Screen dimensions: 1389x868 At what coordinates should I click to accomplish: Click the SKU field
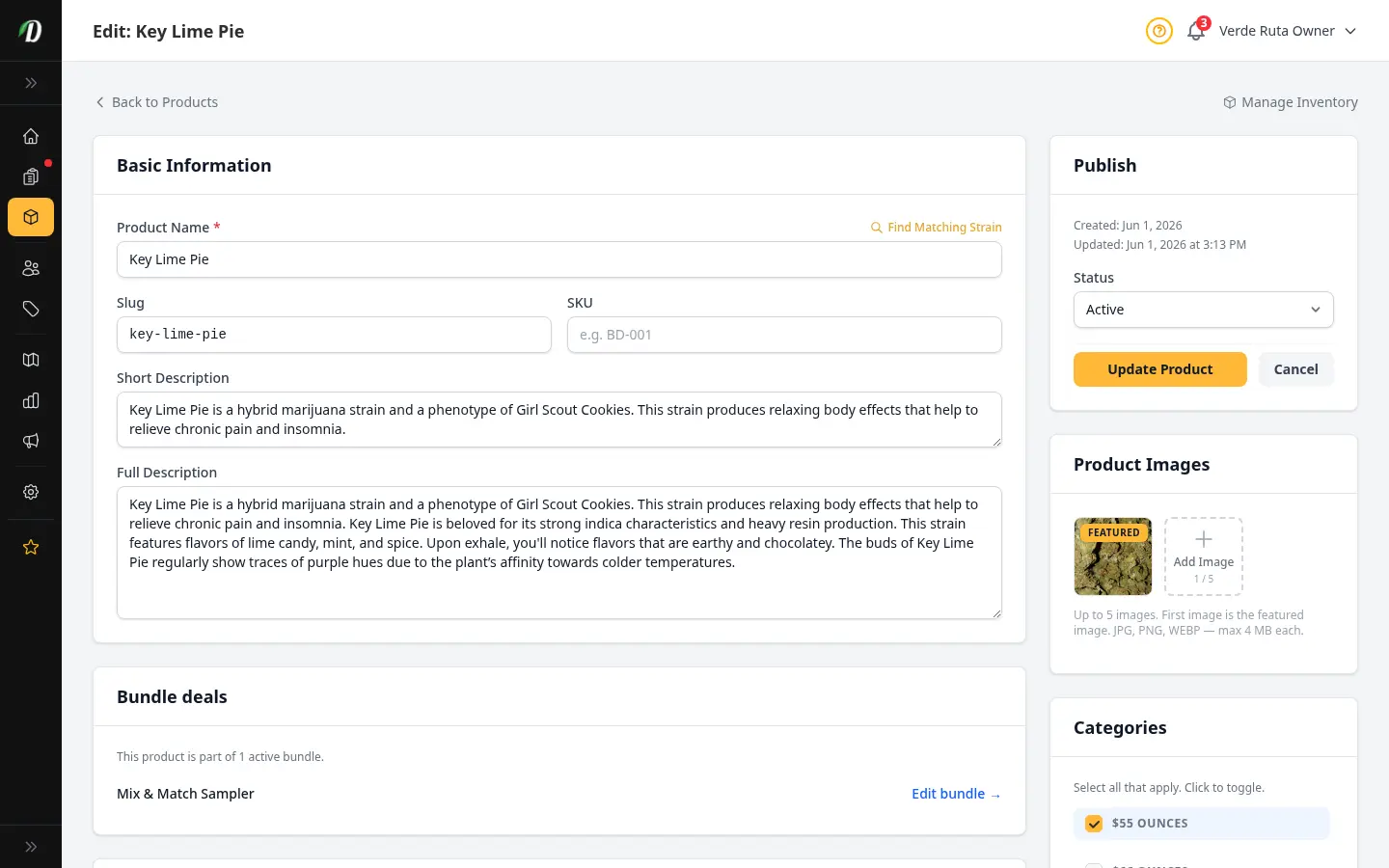(784, 335)
